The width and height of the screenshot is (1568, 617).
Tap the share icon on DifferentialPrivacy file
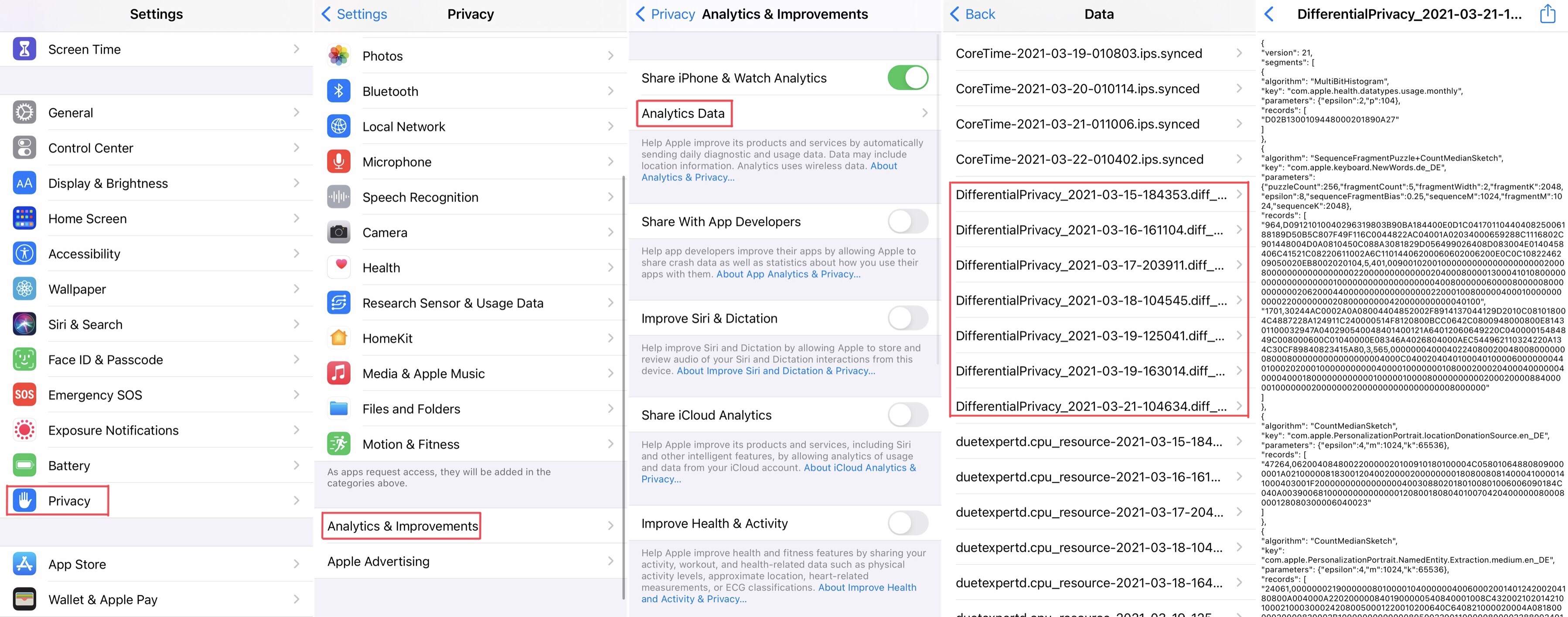(x=1548, y=14)
